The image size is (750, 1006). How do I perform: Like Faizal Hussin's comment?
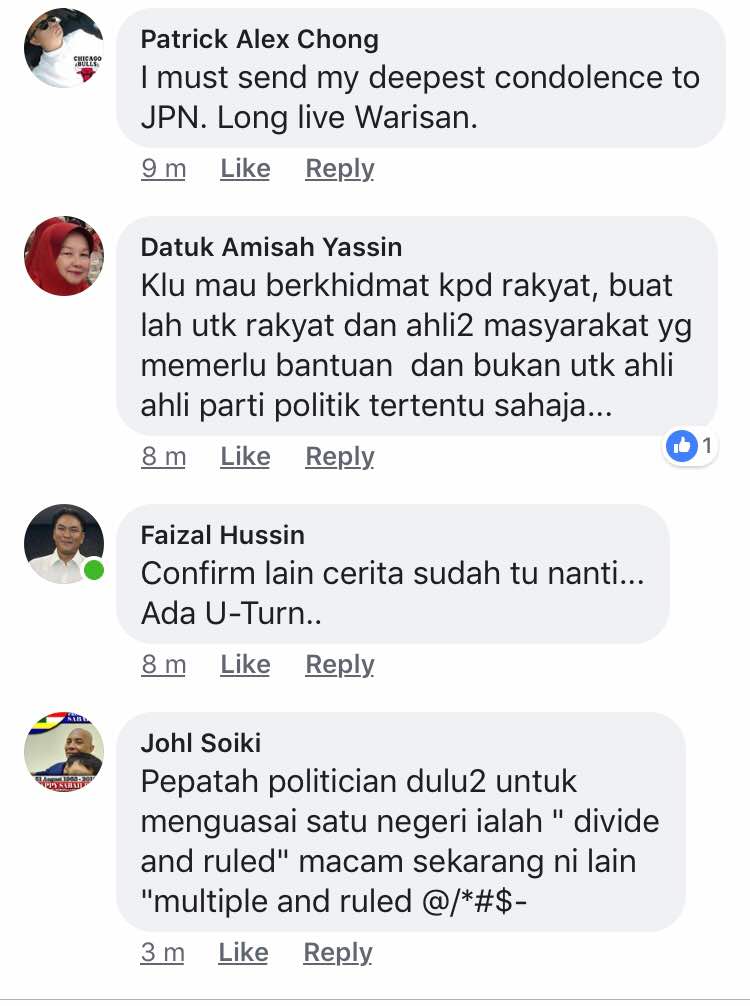pos(245,665)
